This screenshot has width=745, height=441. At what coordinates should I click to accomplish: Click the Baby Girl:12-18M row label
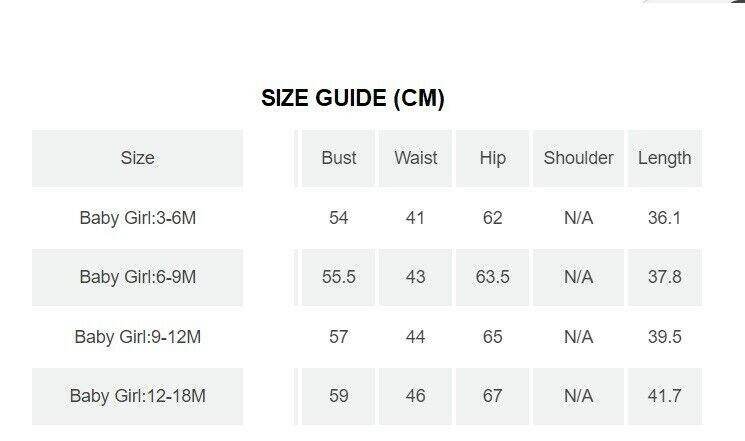[138, 396]
